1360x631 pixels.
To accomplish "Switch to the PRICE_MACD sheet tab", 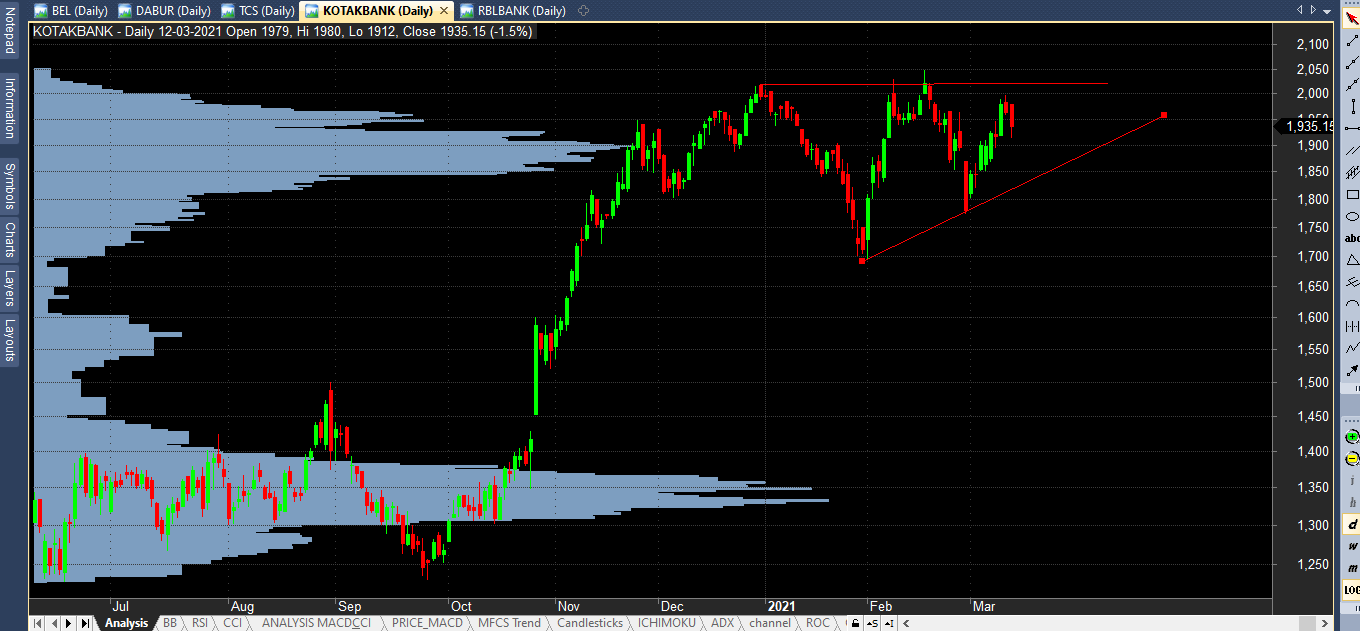I will (x=426, y=623).
